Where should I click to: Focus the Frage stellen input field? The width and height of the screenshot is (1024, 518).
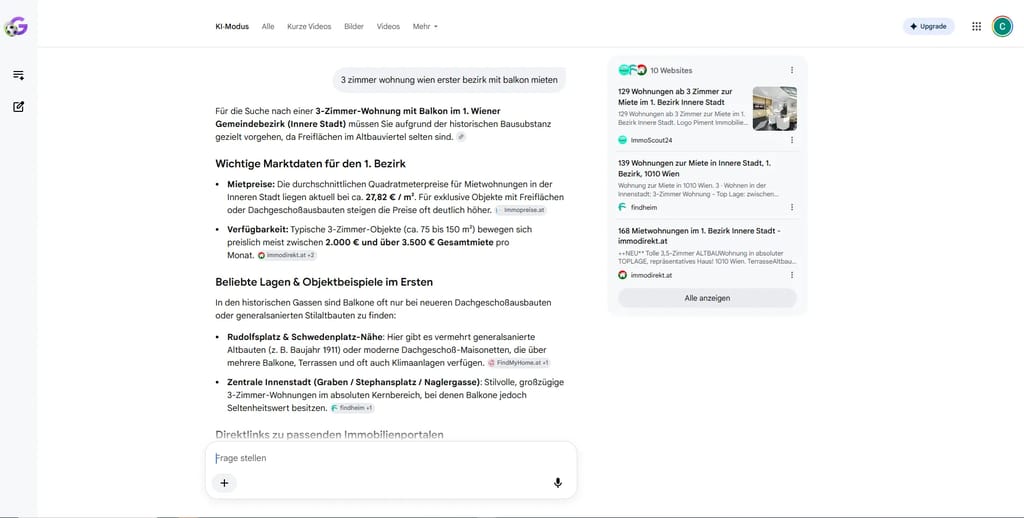click(x=391, y=459)
